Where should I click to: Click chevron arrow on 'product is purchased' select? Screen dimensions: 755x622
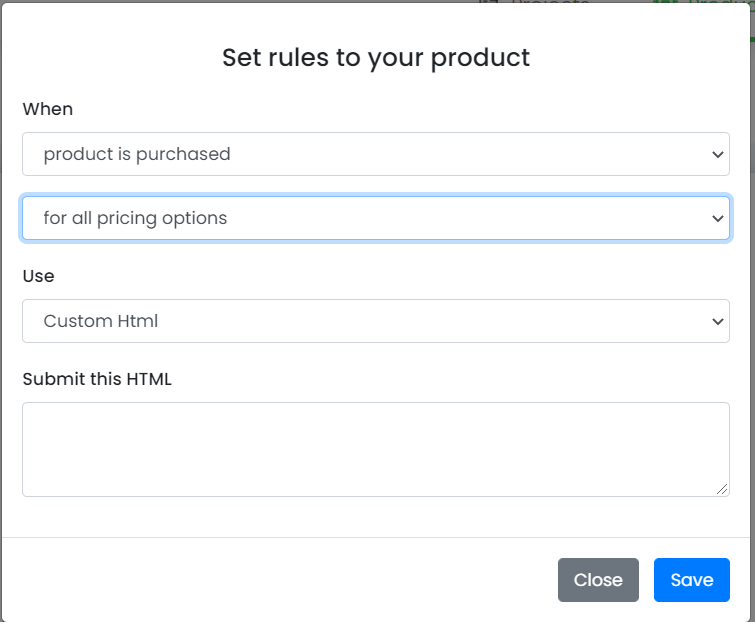point(716,154)
